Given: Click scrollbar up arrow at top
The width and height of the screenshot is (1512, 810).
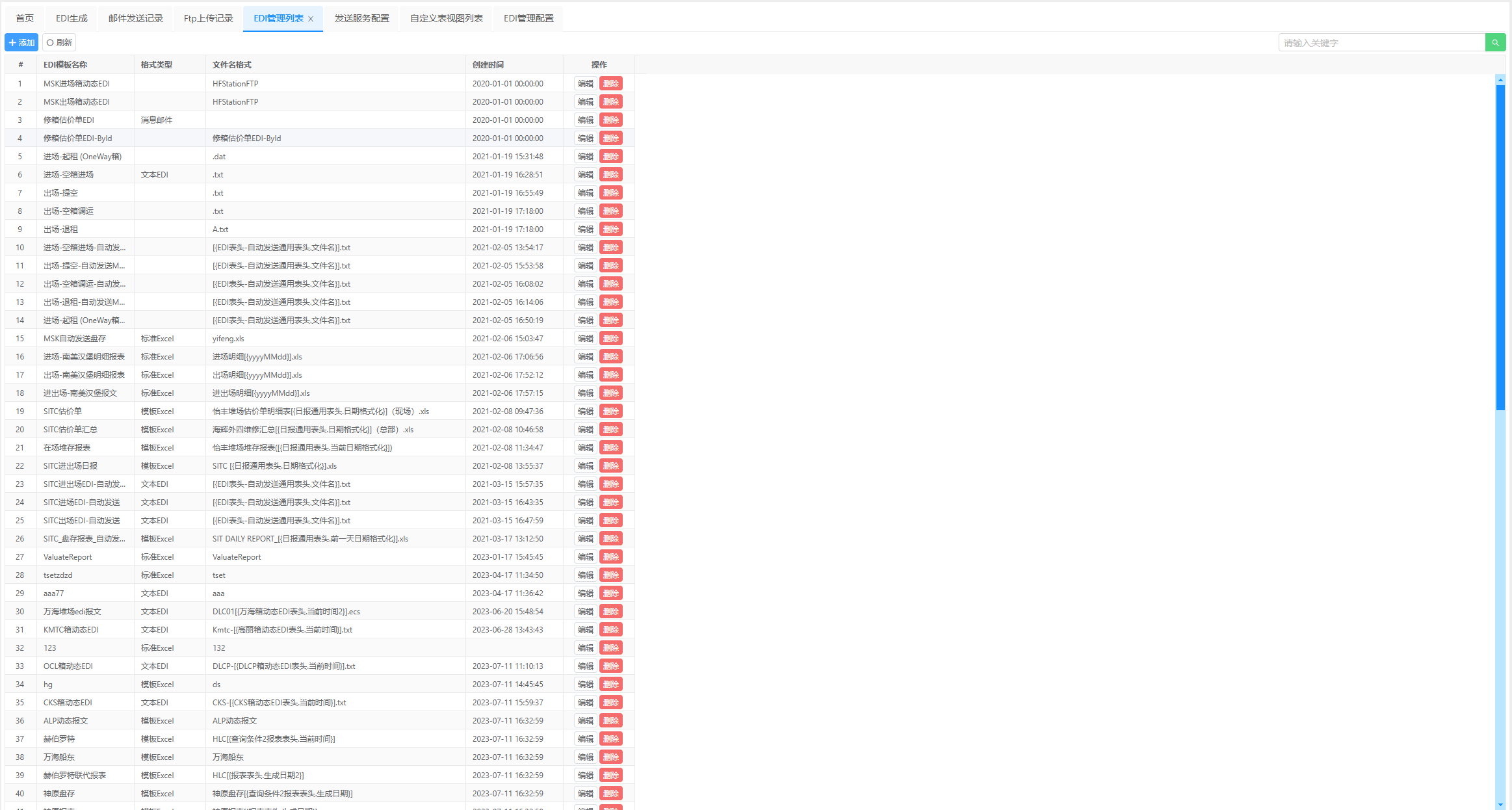Looking at the screenshot, I should 1500,80.
